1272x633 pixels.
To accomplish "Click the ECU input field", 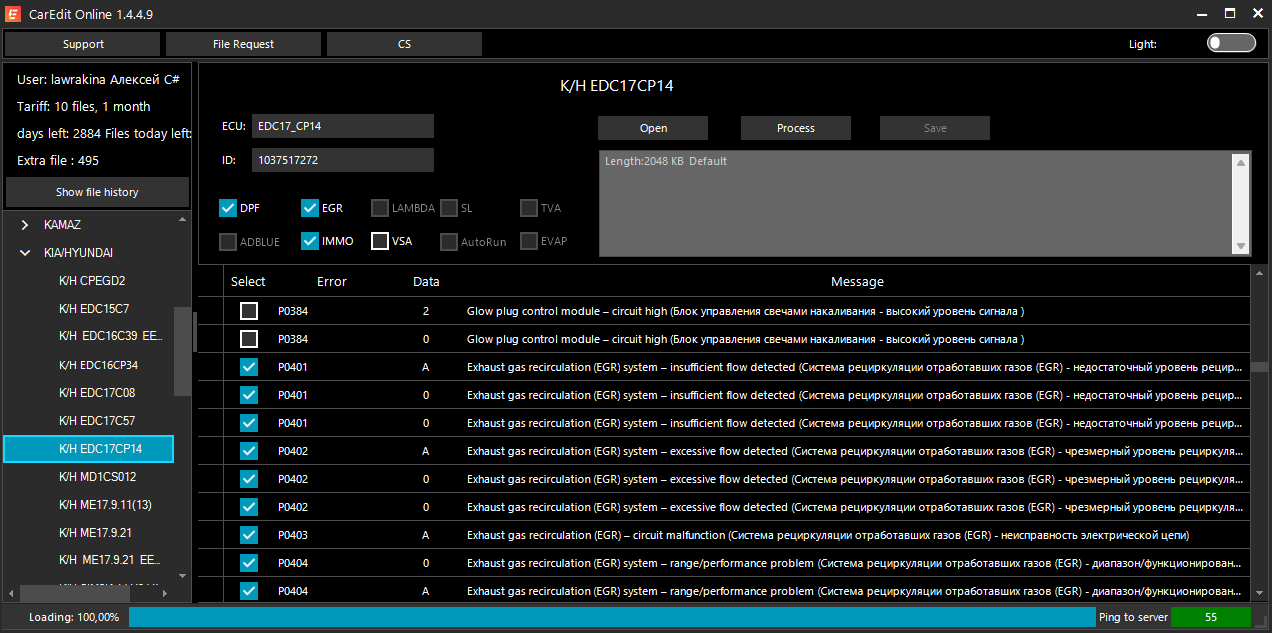I will click(x=343, y=126).
